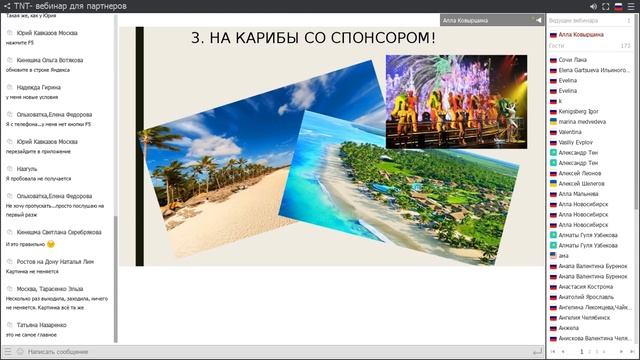Click chat message Я пробовала не получается
The image size is (640, 360).
38,178
